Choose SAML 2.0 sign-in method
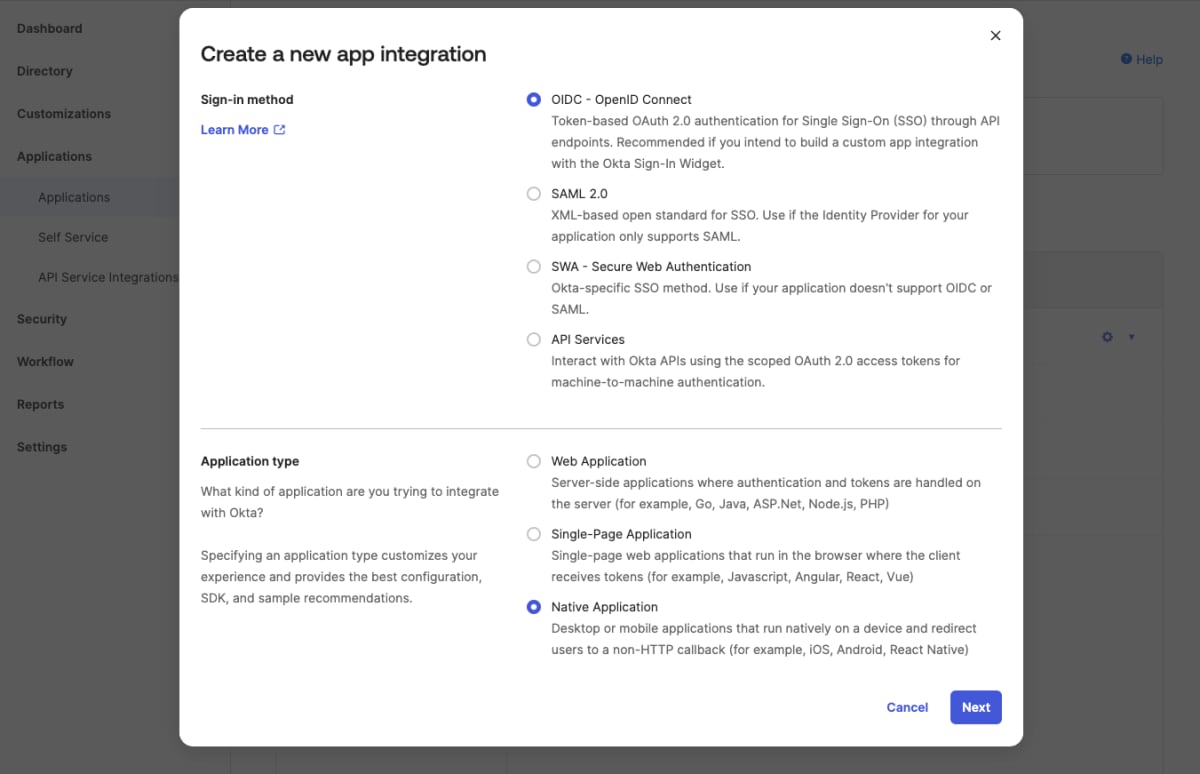Viewport: 1200px width, 774px height. coord(534,194)
